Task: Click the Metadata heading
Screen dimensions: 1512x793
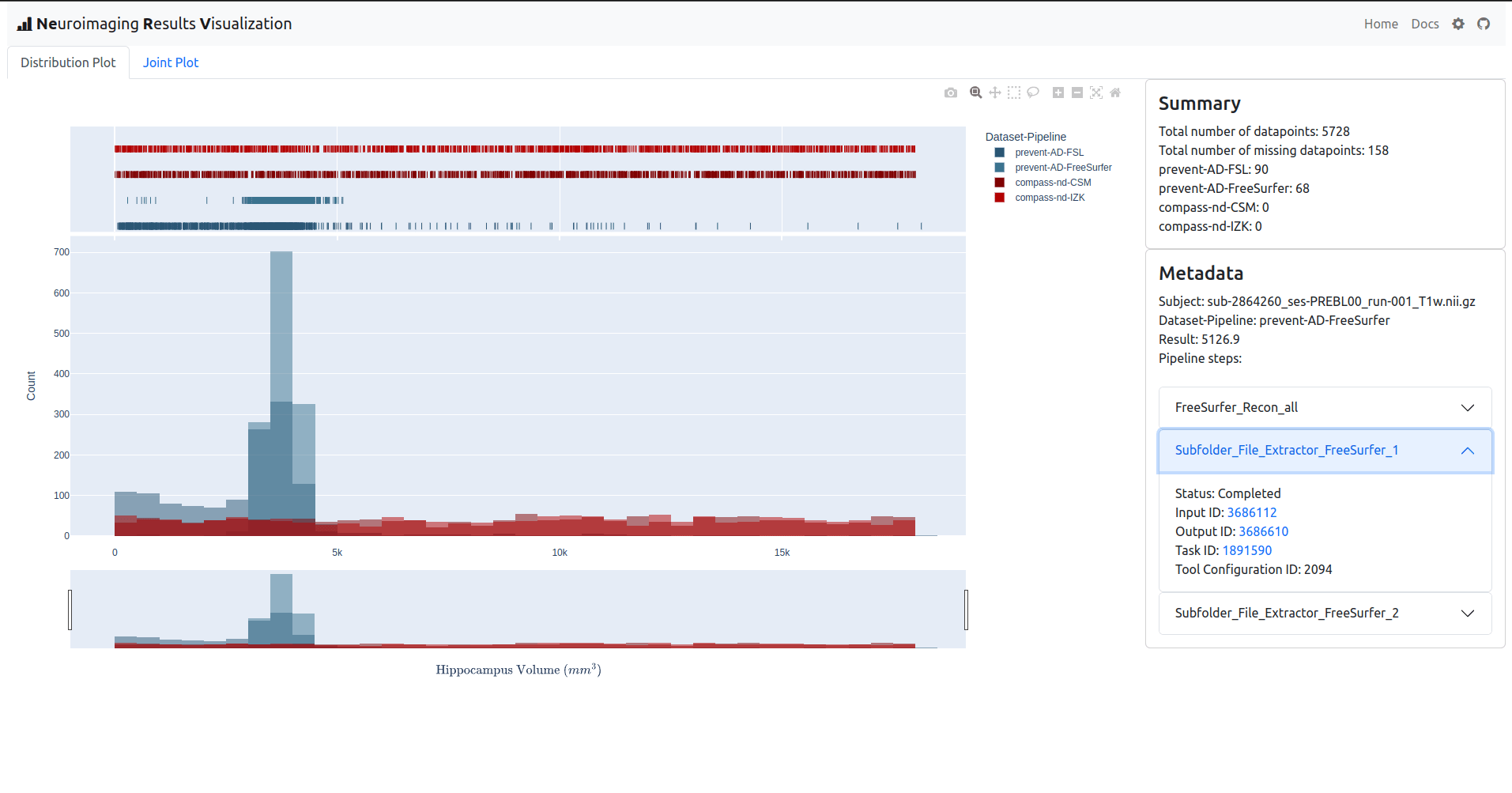Action: [1201, 274]
